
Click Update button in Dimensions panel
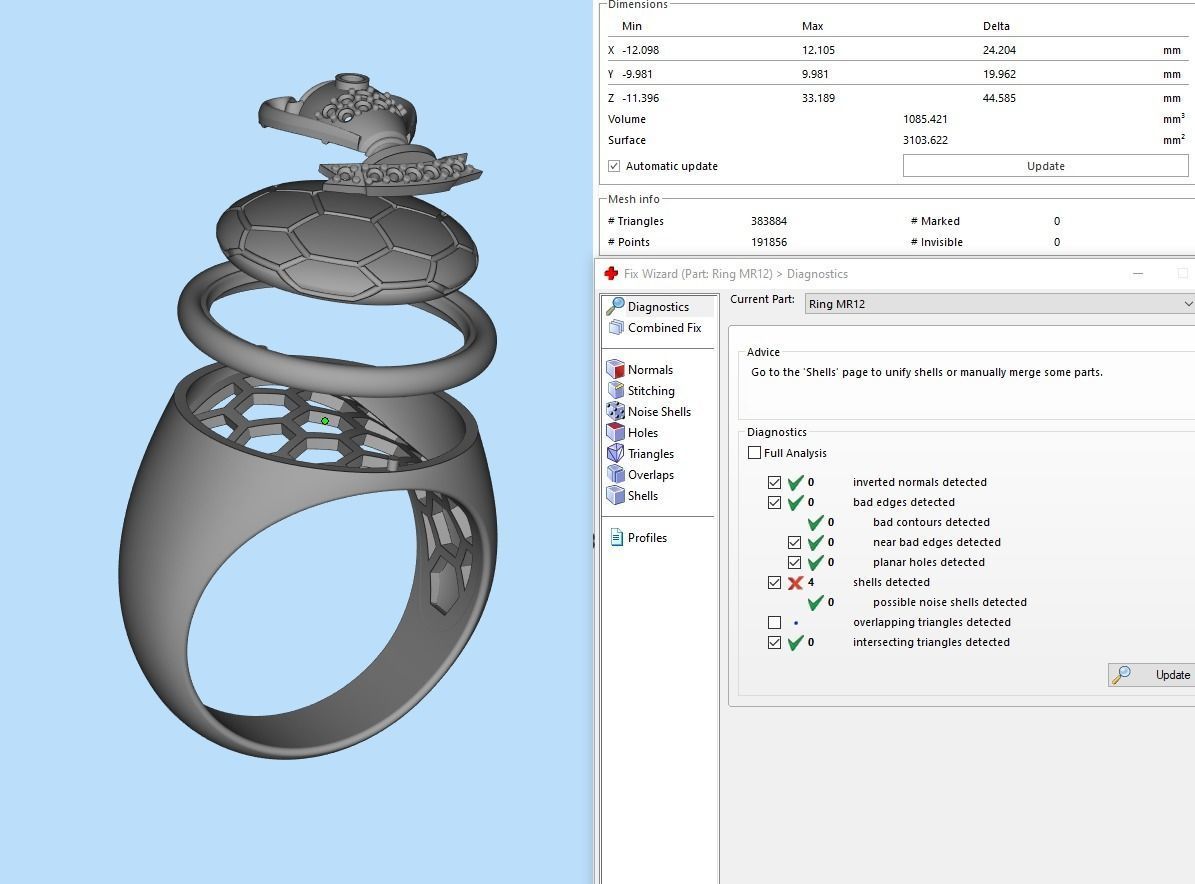tap(1045, 165)
